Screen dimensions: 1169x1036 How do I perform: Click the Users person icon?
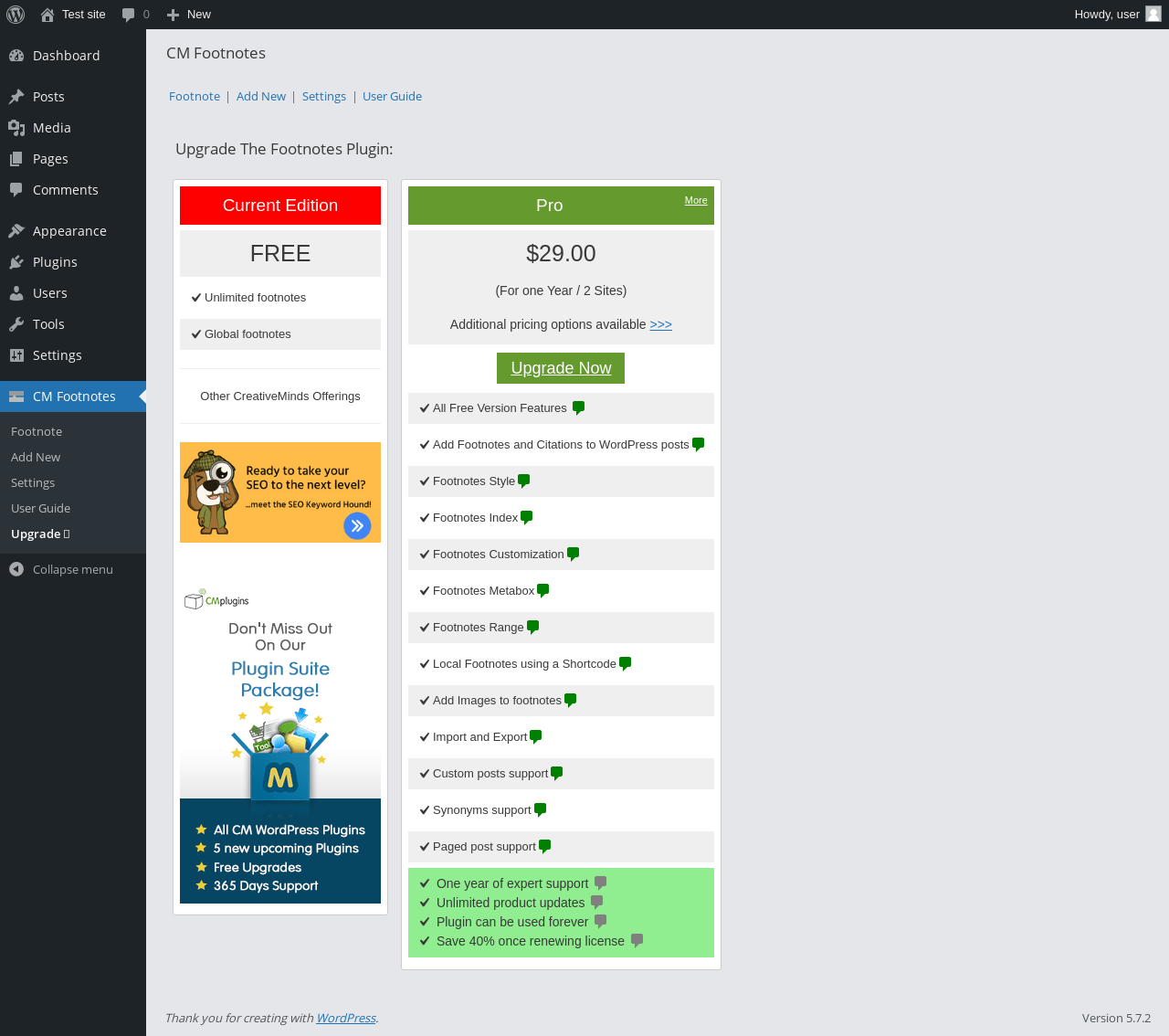16,293
